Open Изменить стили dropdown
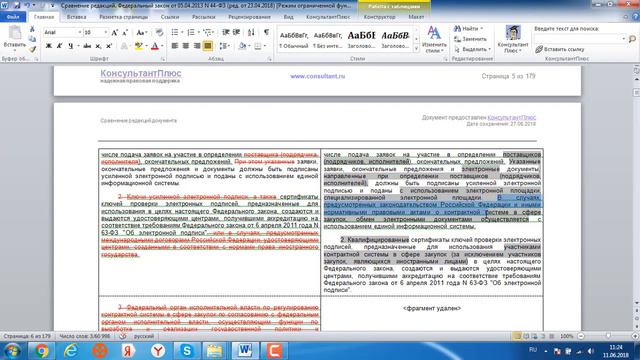Screen dimensions: 640x360 coord(434,39)
